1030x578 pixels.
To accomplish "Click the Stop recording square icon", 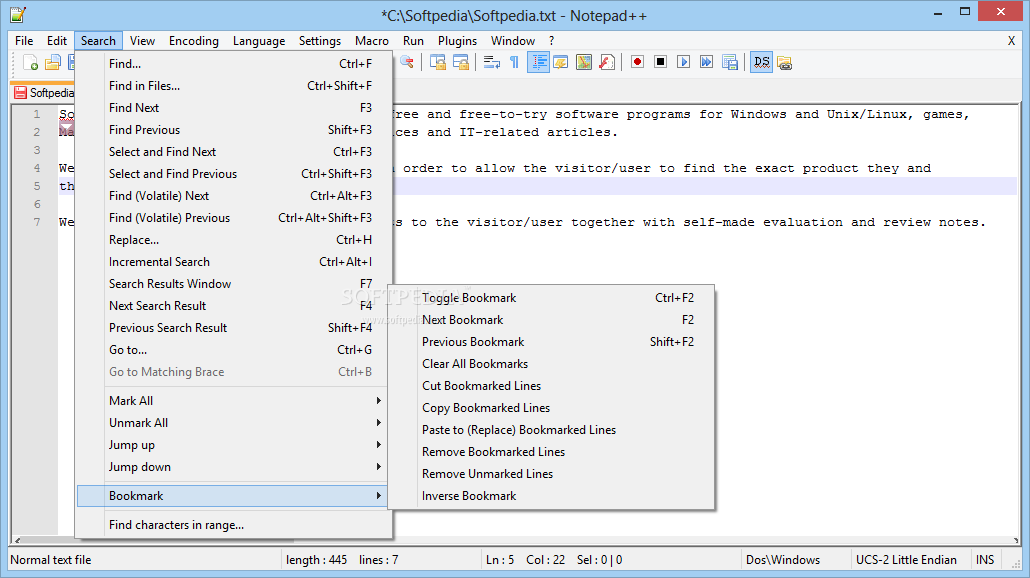I will (661, 62).
